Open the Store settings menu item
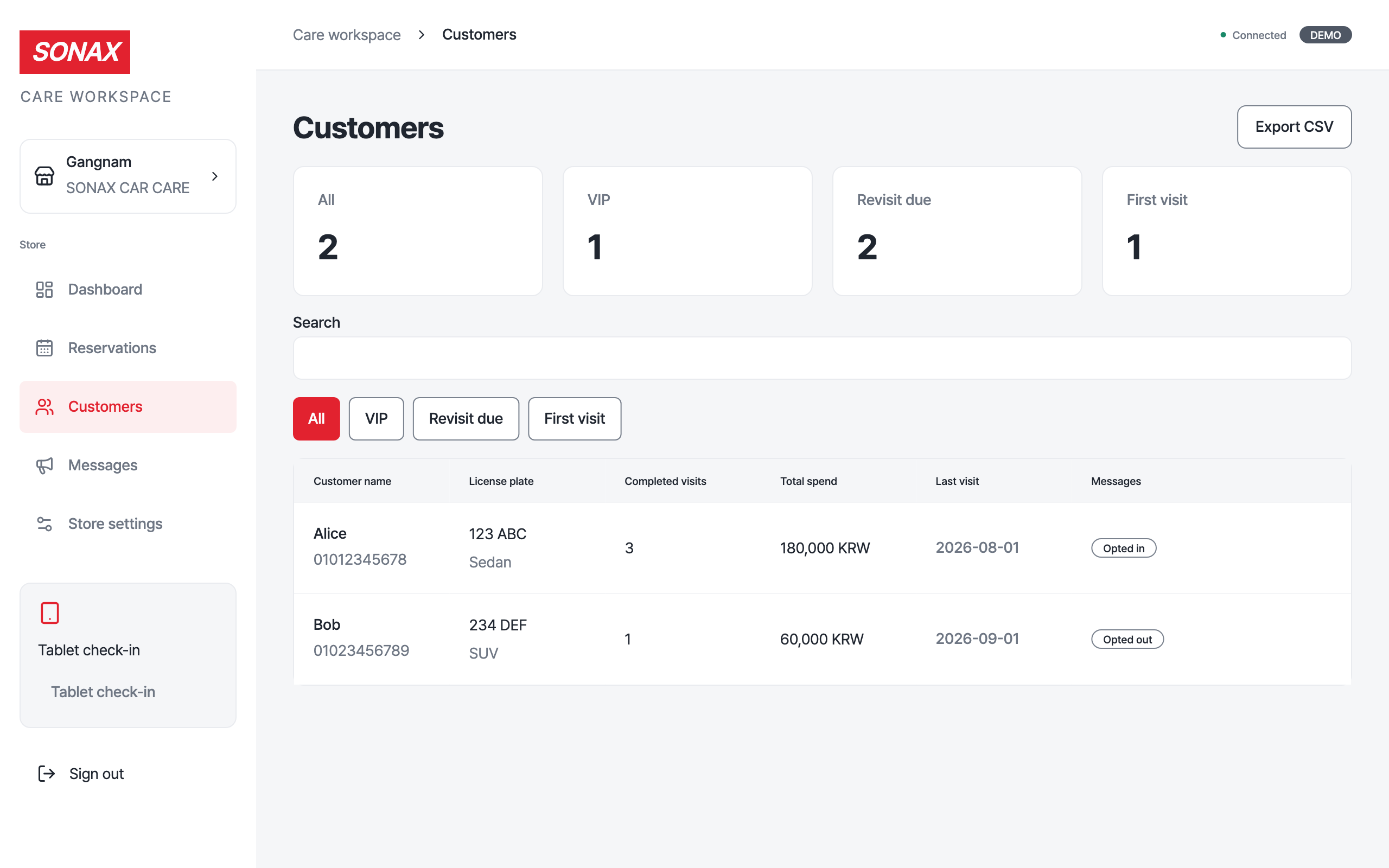The width and height of the screenshot is (1389, 868). (x=128, y=524)
